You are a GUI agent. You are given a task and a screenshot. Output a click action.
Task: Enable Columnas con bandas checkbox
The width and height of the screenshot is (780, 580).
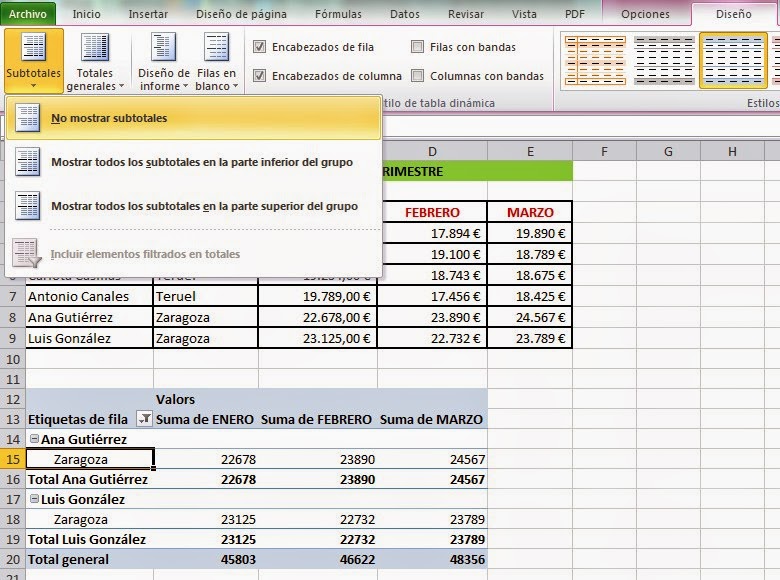pyautogui.click(x=417, y=76)
